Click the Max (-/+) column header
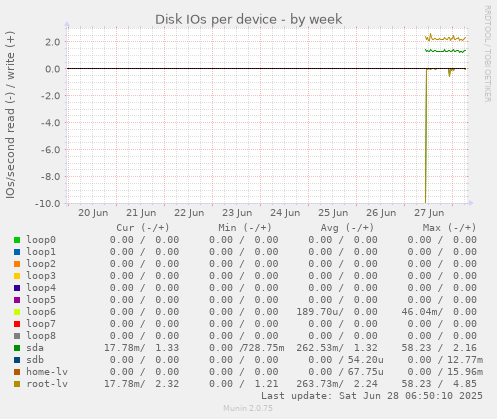 point(449,228)
